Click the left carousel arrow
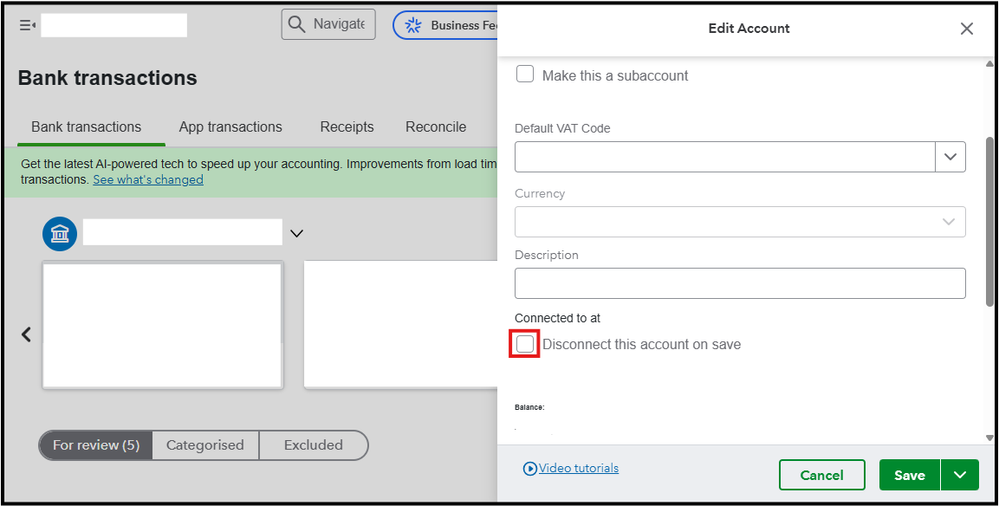999x506 pixels. (27, 335)
